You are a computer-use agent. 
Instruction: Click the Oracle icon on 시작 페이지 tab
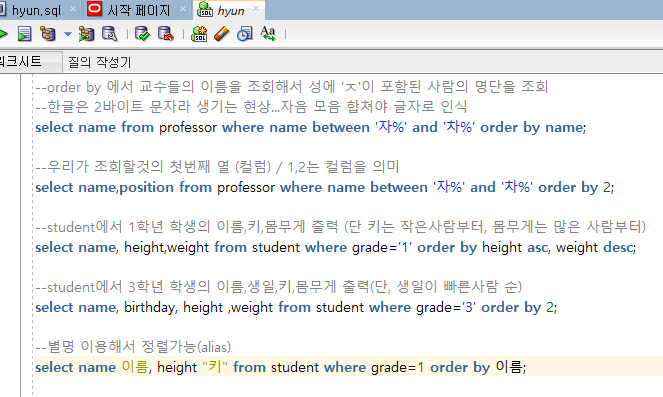click(94, 9)
